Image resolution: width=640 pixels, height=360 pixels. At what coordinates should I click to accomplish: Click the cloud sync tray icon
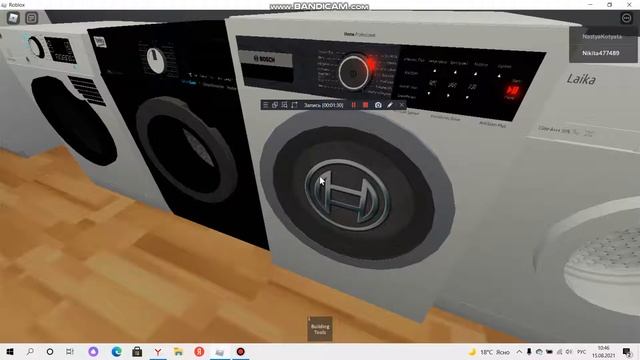(539, 352)
